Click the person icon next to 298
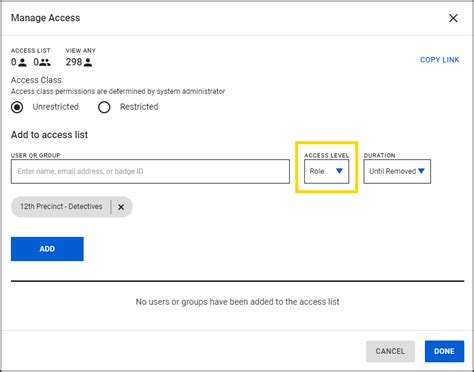Image resolution: width=474 pixels, height=372 pixels. coord(88,62)
